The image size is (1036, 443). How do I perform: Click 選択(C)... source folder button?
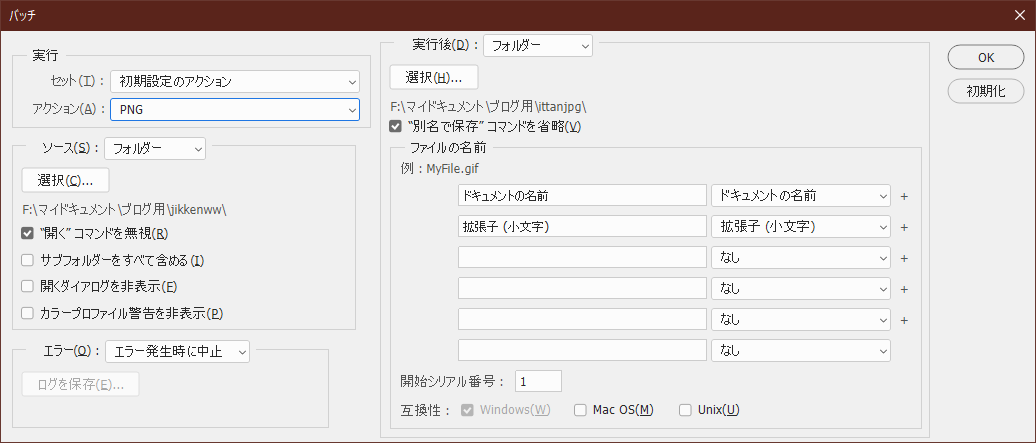coord(65,179)
